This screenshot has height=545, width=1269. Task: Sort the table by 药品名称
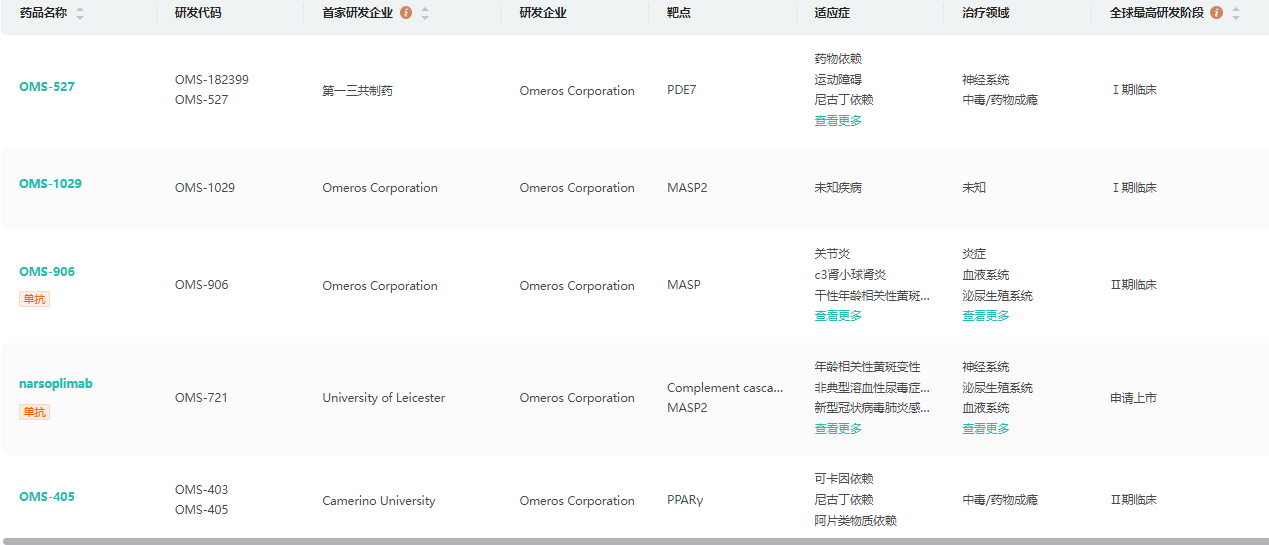point(80,13)
